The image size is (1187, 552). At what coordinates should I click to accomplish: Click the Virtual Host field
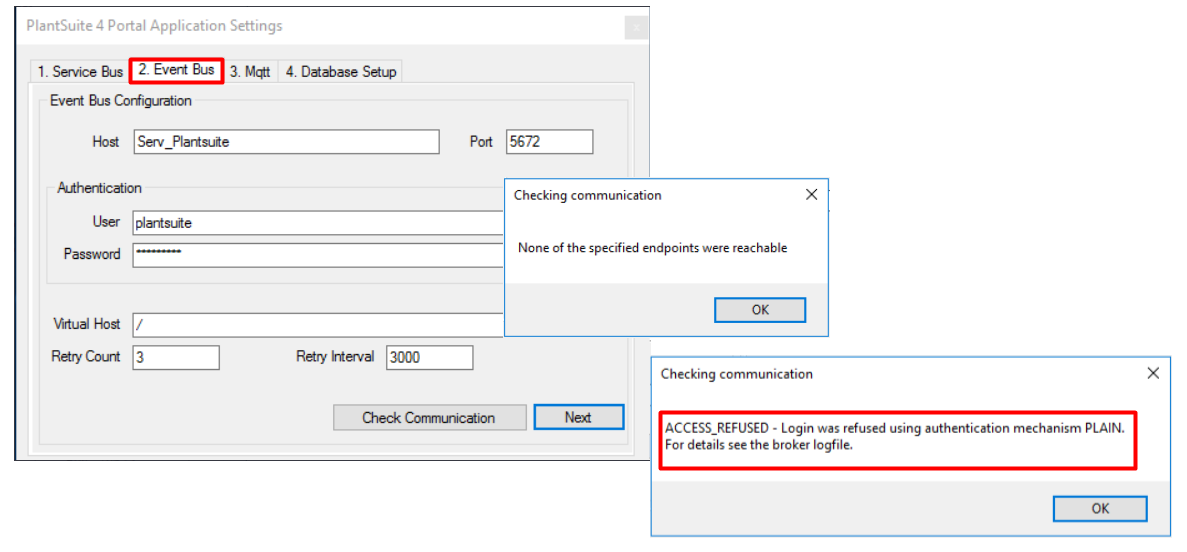pyautogui.click(x=318, y=325)
